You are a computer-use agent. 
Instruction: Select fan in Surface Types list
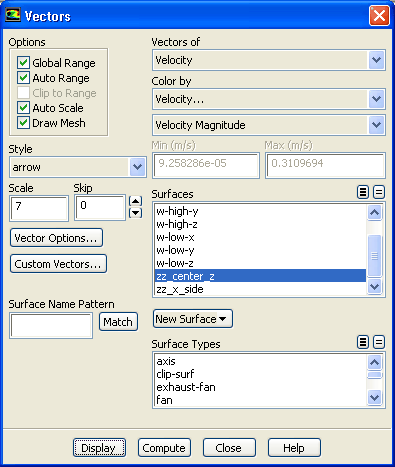[x=260, y=400]
